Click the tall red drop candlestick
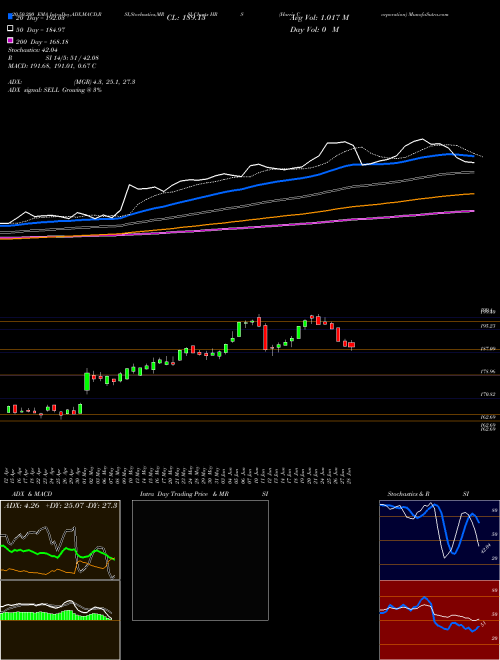The height and width of the screenshot is (660, 500). [x=265, y=337]
